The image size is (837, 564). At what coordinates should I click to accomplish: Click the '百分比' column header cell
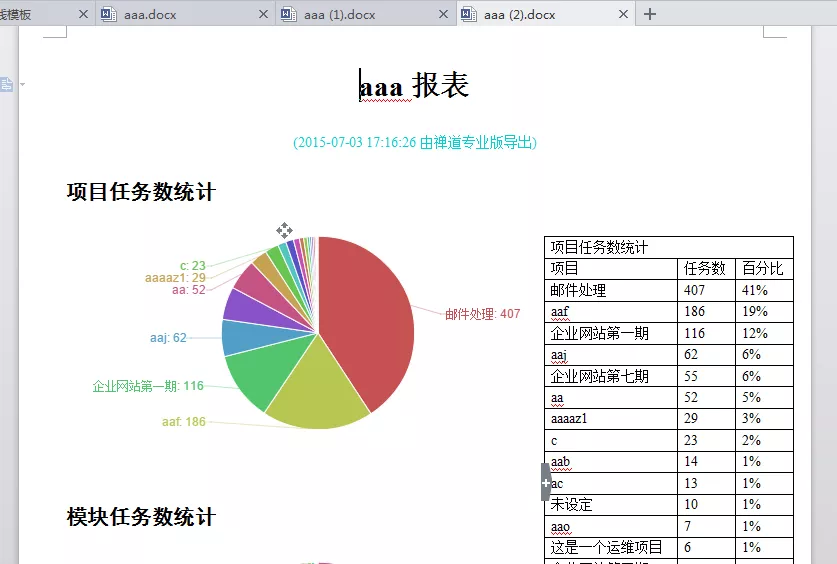pyautogui.click(x=764, y=268)
